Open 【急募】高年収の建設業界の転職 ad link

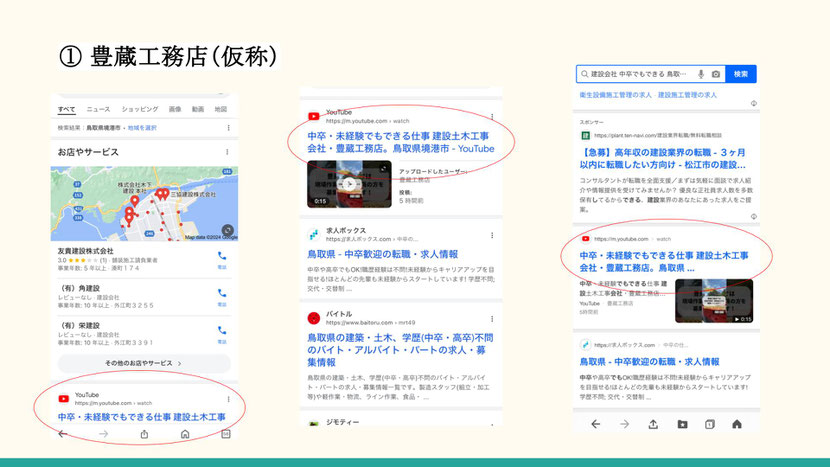(x=663, y=158)
